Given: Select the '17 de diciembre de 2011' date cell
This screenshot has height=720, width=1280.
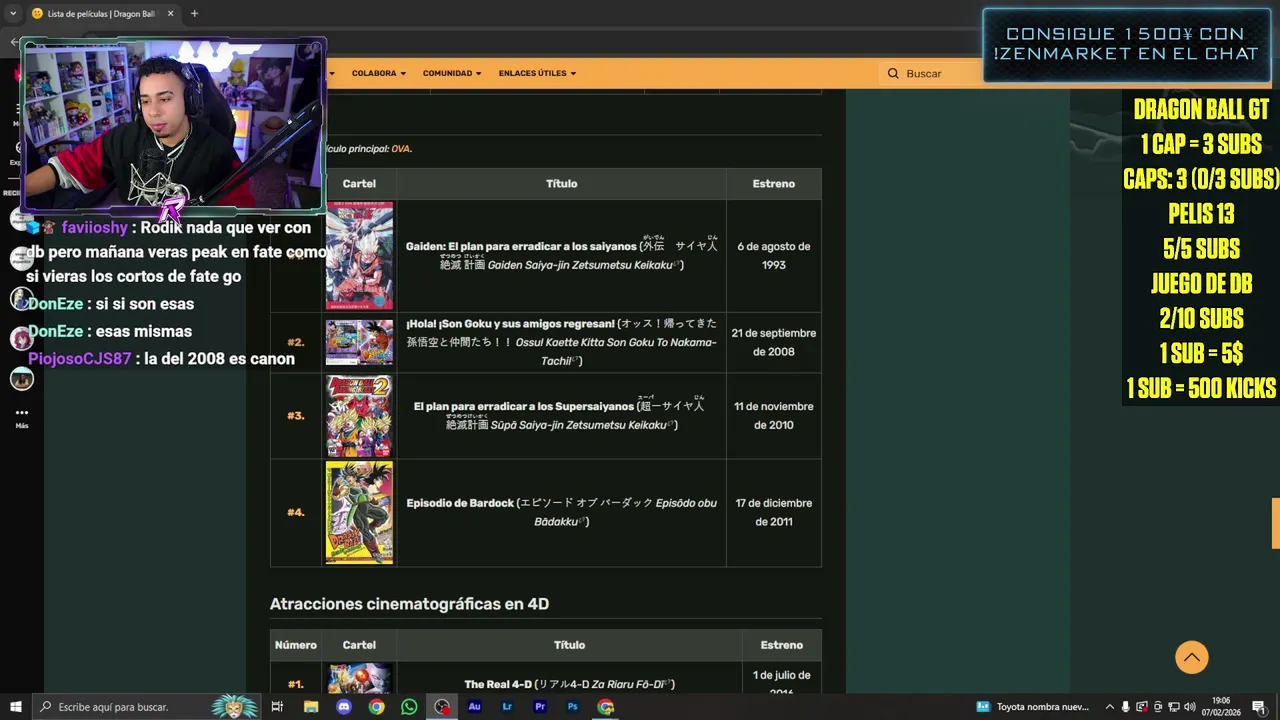Looking at the screenshot, I should (x=774, y=512).
